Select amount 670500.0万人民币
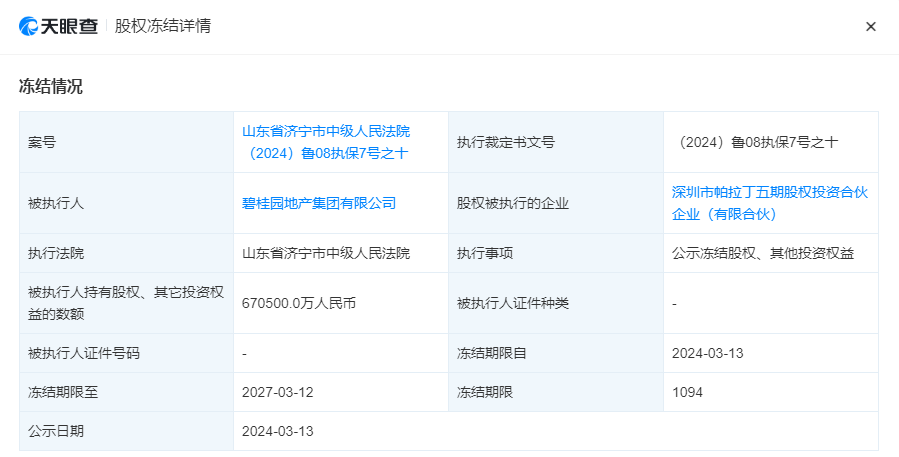This screenshot has width=899, height=457. coord(299,303)
